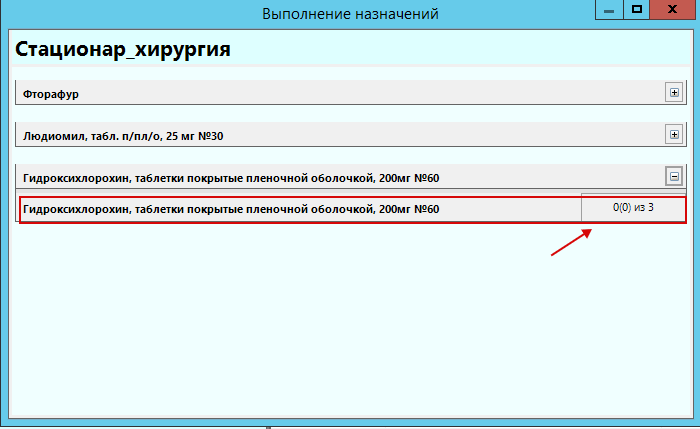The image size is (700, 429).
Task: Maximize the Выполнение назначений window
Action: [x=637, y=9]
